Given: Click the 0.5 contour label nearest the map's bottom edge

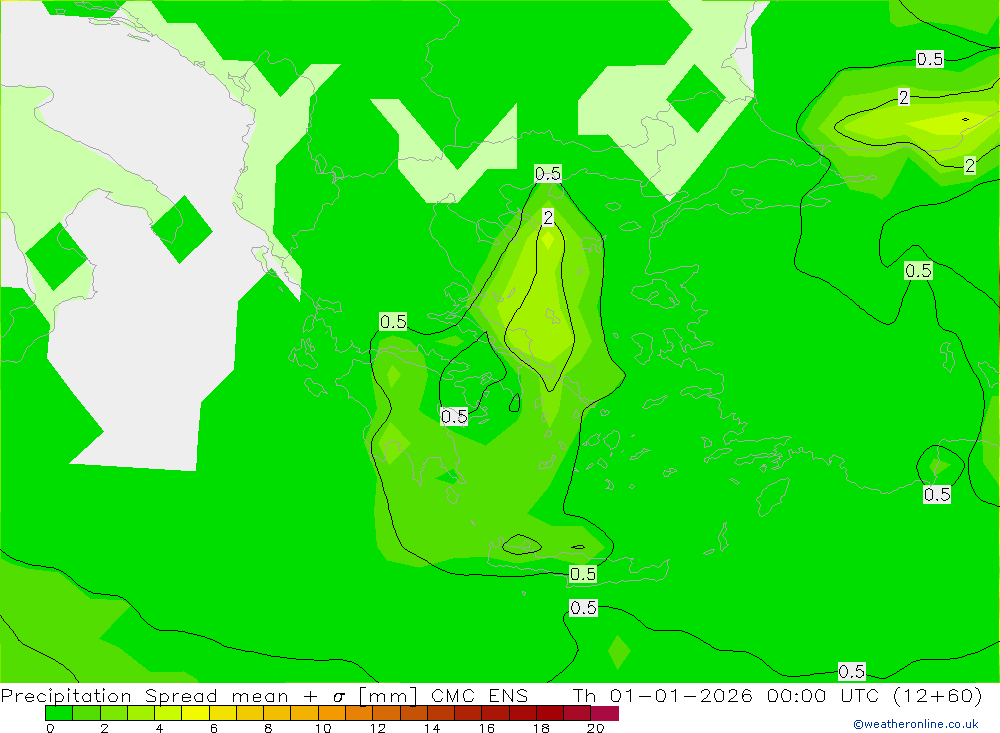Looking at the screenshot, I should pos(851,671).
